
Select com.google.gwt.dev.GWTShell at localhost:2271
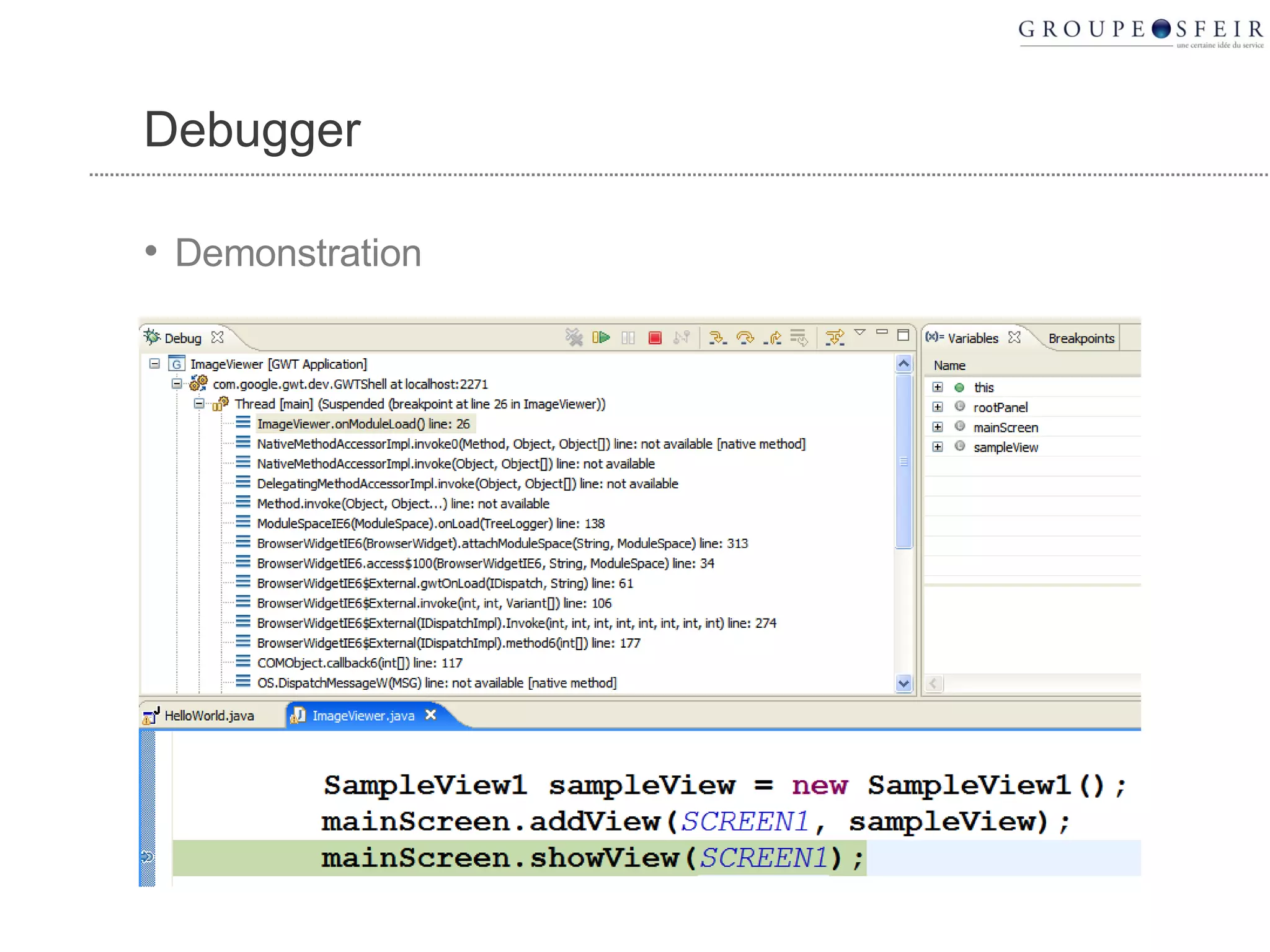[x=350, y=384]
